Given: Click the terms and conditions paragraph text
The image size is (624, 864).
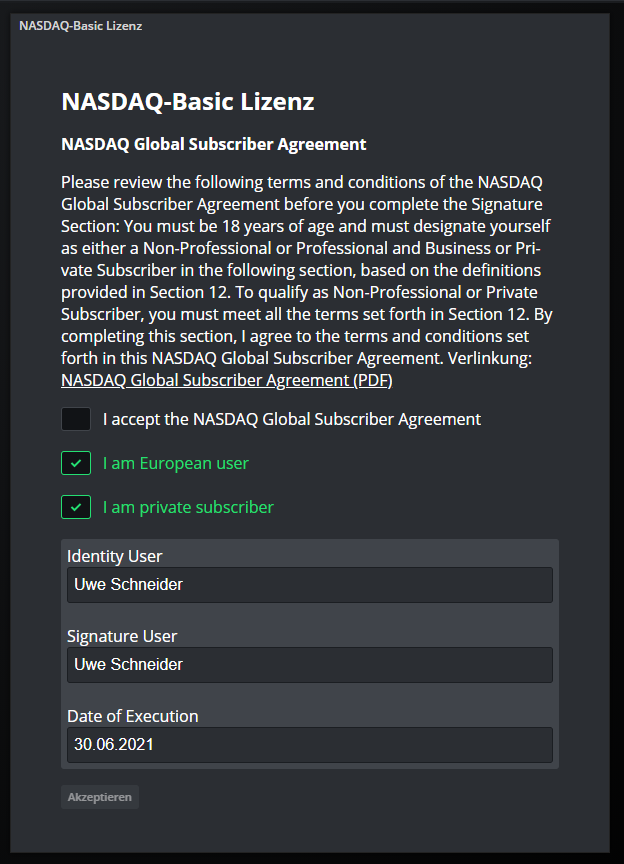Looking at the screenshot, I should [x=307, y=270].
